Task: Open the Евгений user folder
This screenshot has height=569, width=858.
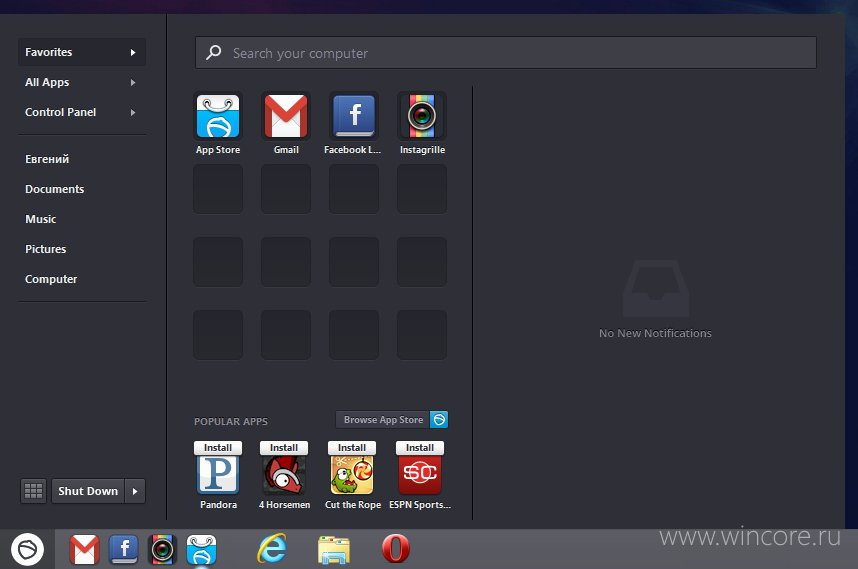Action: pos(47,159)
